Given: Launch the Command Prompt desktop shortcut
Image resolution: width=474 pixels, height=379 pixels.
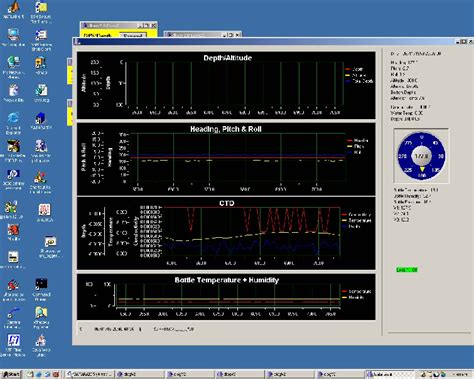Looking at the screenshot, I should pos(41,288).
